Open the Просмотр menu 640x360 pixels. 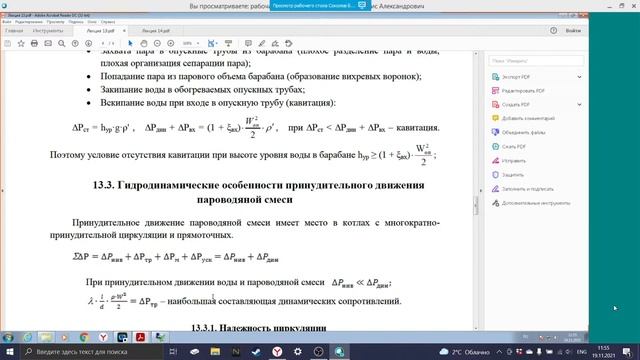(56, 22)
